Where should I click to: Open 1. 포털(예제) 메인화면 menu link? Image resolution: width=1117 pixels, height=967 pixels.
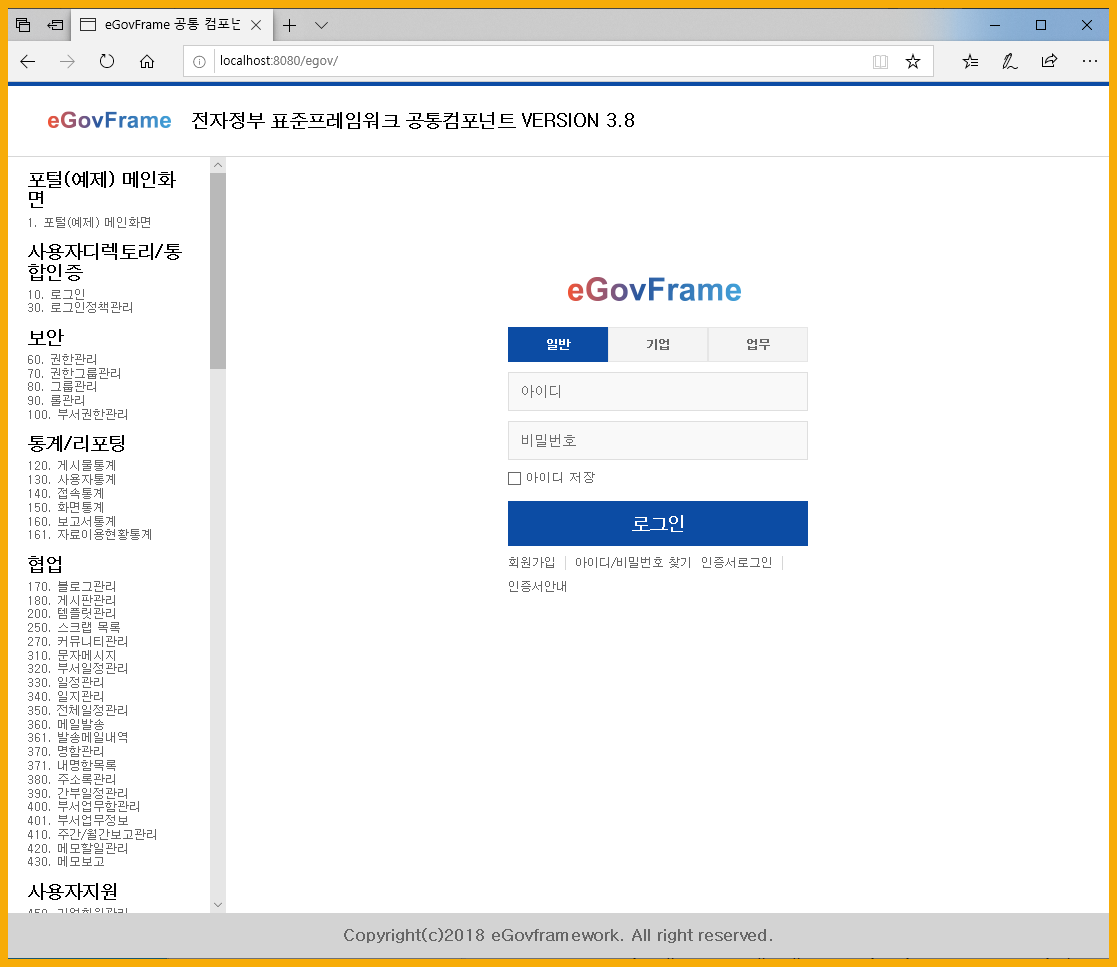tap(89, 222)
